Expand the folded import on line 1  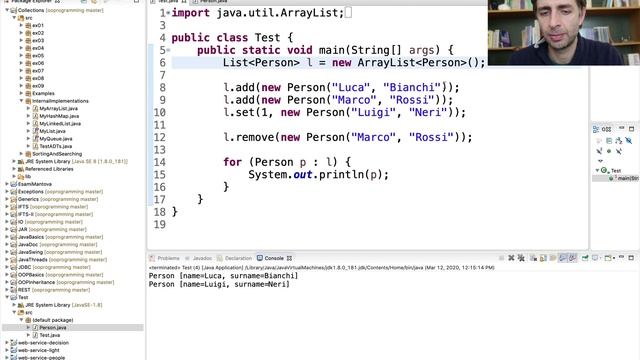click(x=168, y=13)
